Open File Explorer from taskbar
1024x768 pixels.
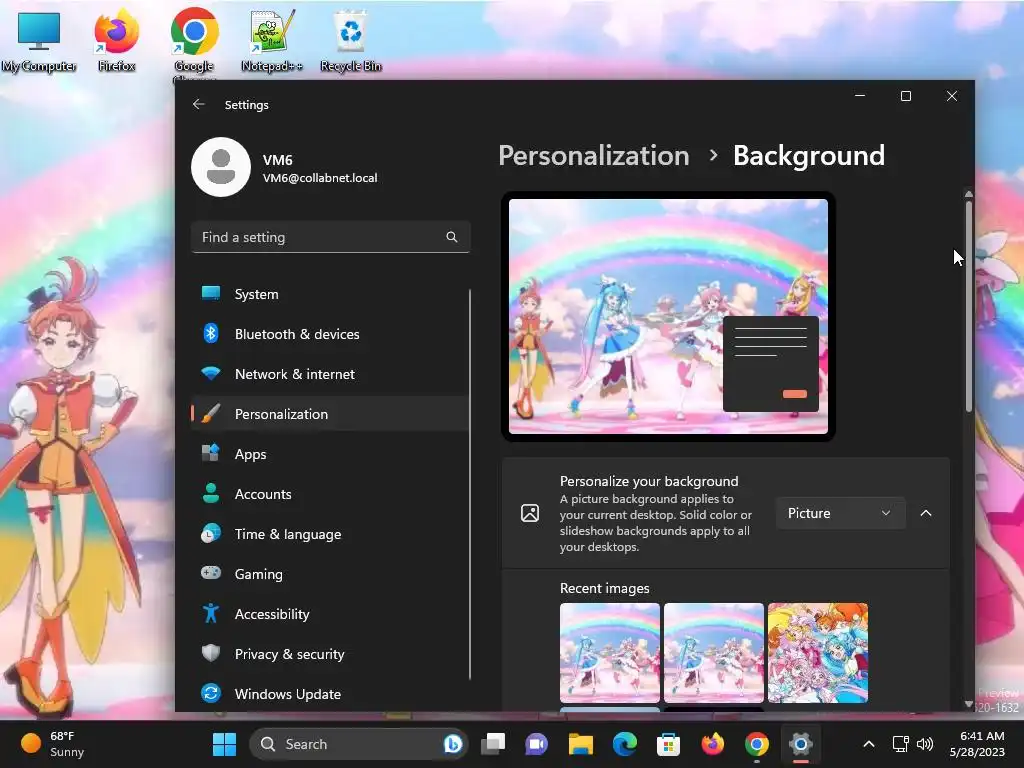(581, 744)
